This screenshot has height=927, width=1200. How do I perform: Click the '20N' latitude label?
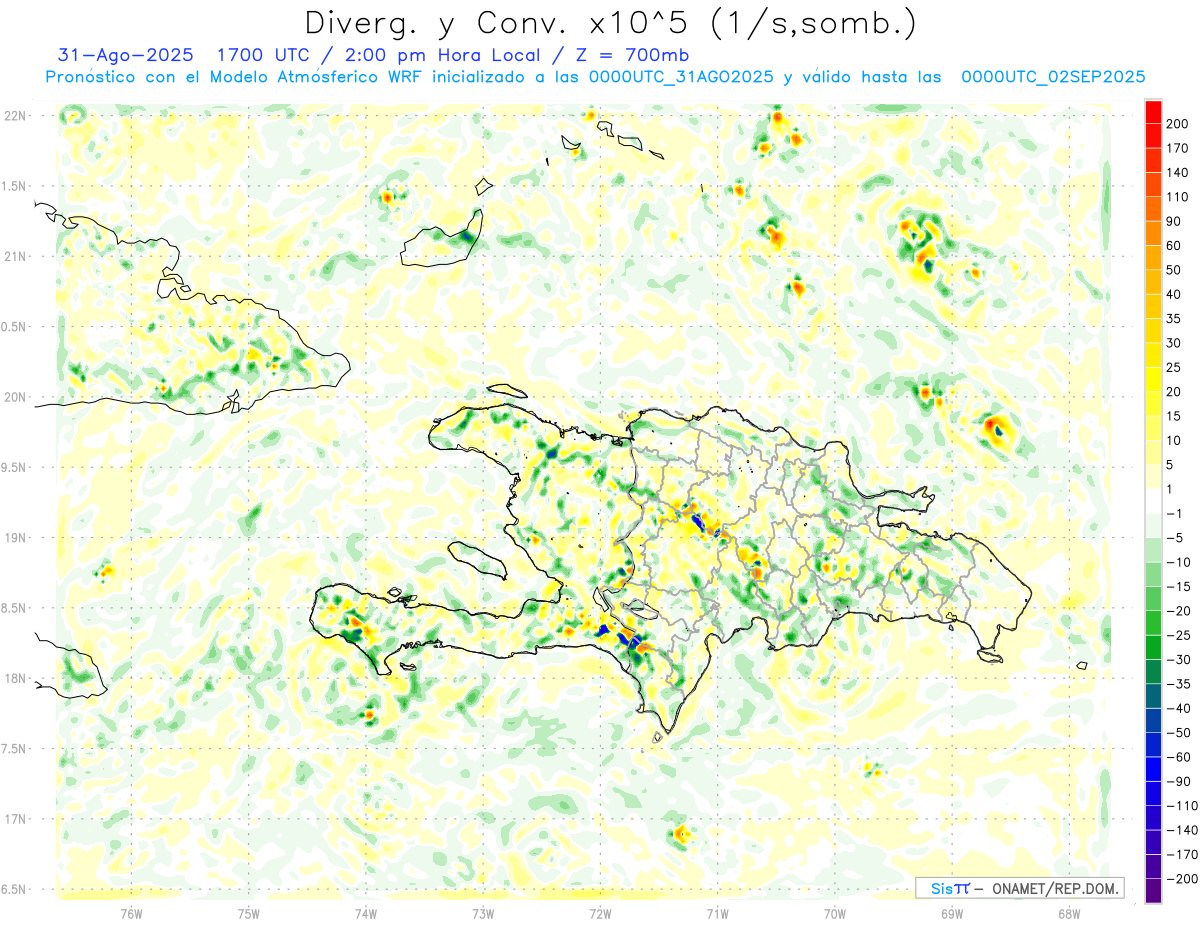click(16, 397)
